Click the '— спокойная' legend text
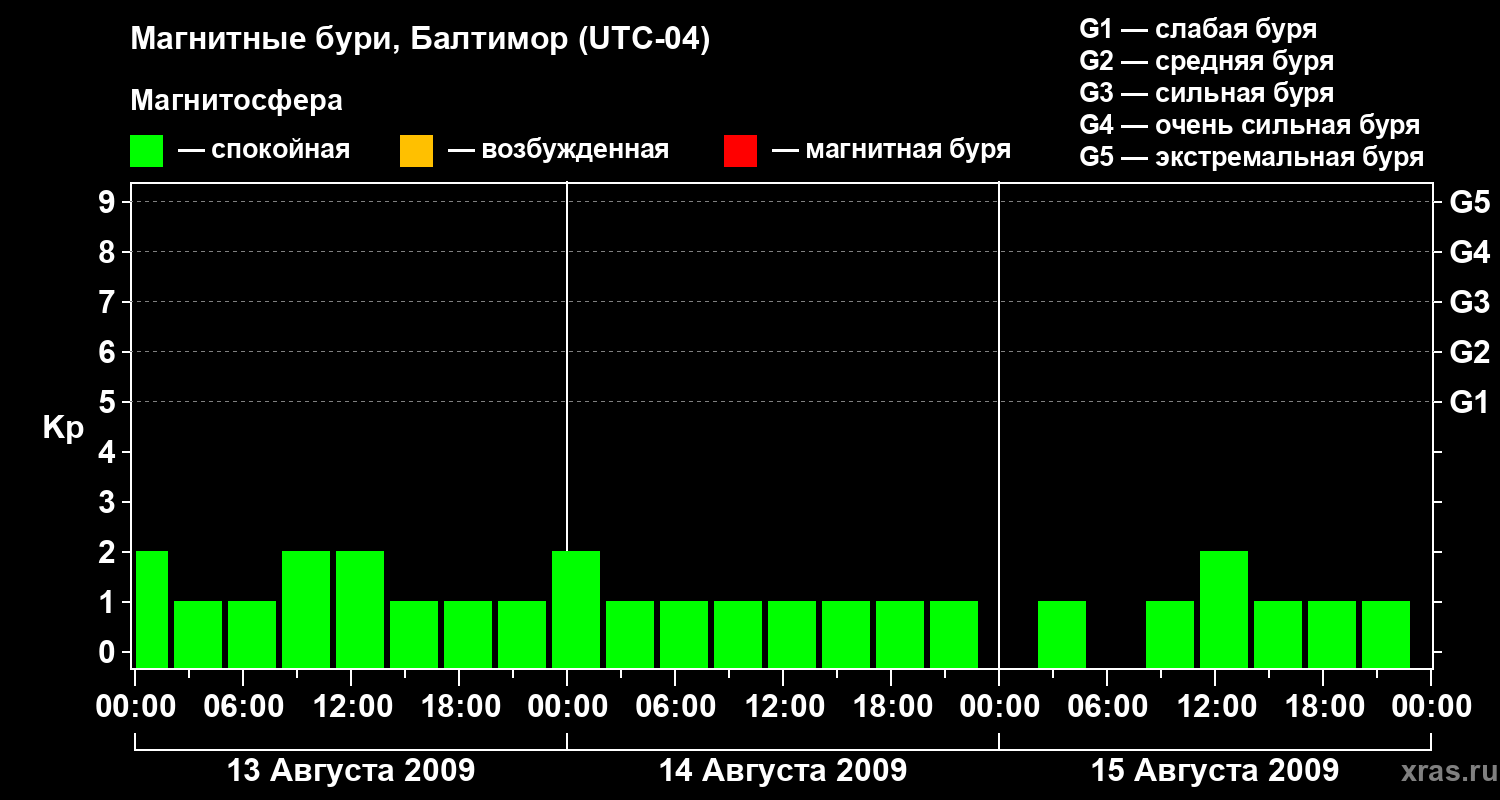 [x=264, y=150]
